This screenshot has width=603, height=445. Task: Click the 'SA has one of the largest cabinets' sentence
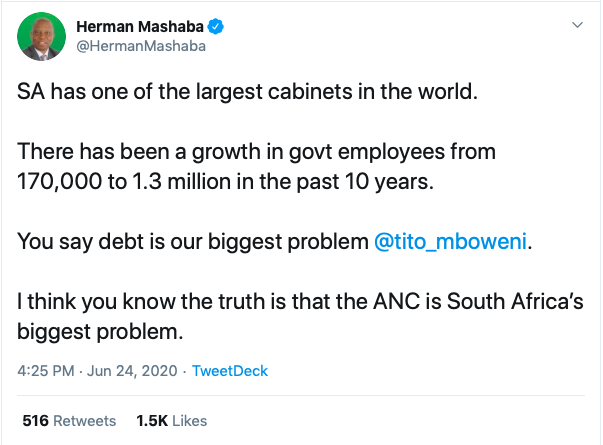tap(247, 92)
